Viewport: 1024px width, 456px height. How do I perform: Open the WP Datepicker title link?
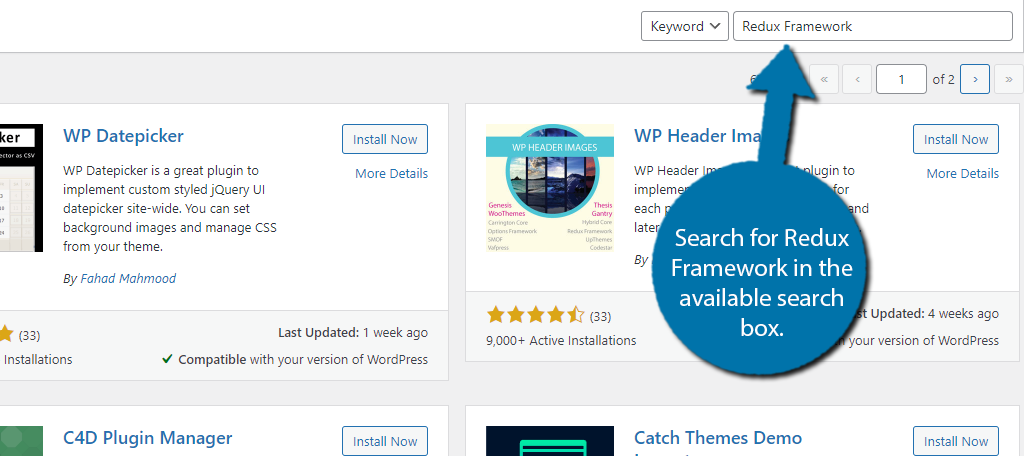(123, 136)
